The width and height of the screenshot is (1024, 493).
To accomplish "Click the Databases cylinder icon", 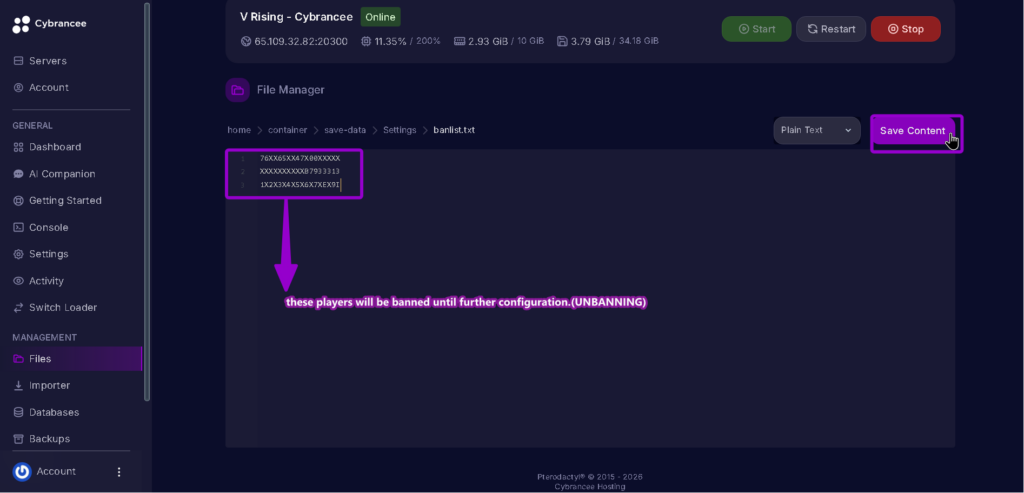I will point(18,412).
